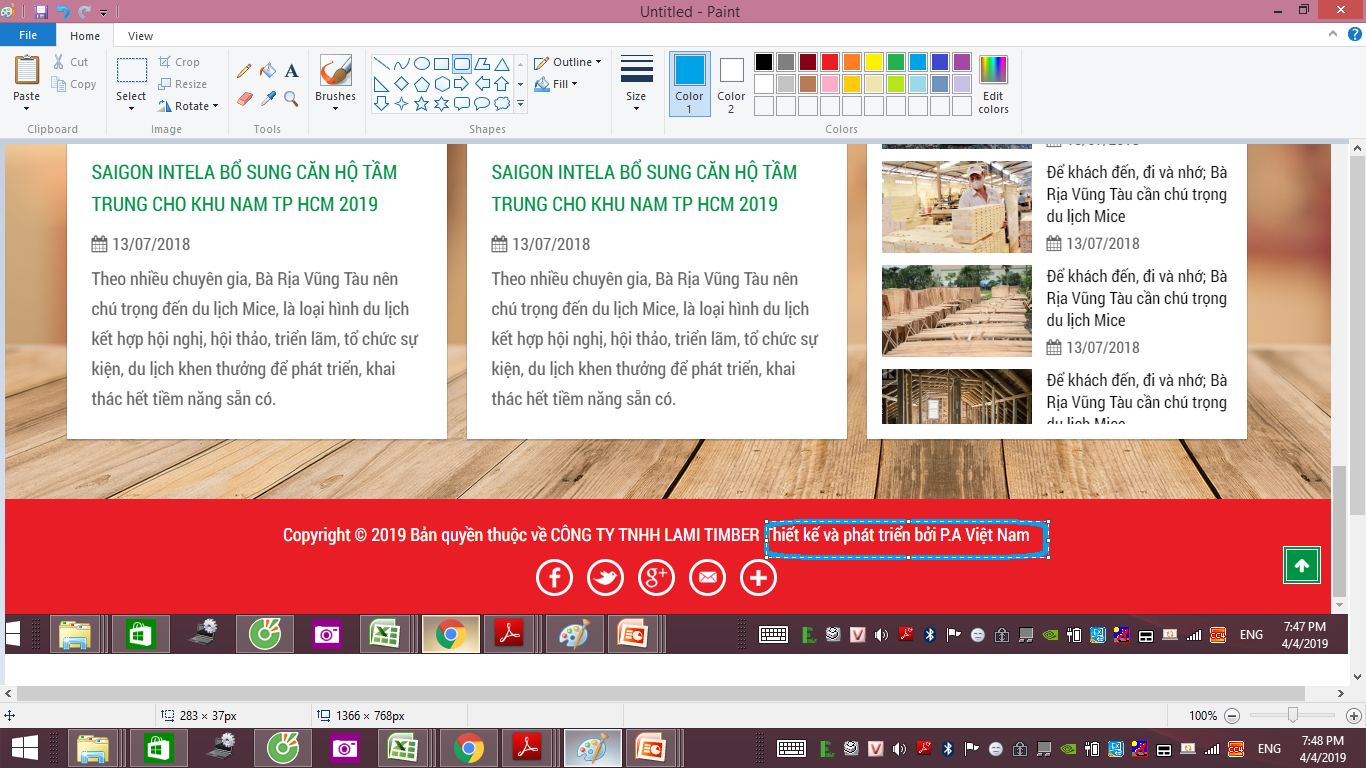This screenshot has width=1366, height=768.
Task: Choose the Right arrow shape
Action: [461, 83]
